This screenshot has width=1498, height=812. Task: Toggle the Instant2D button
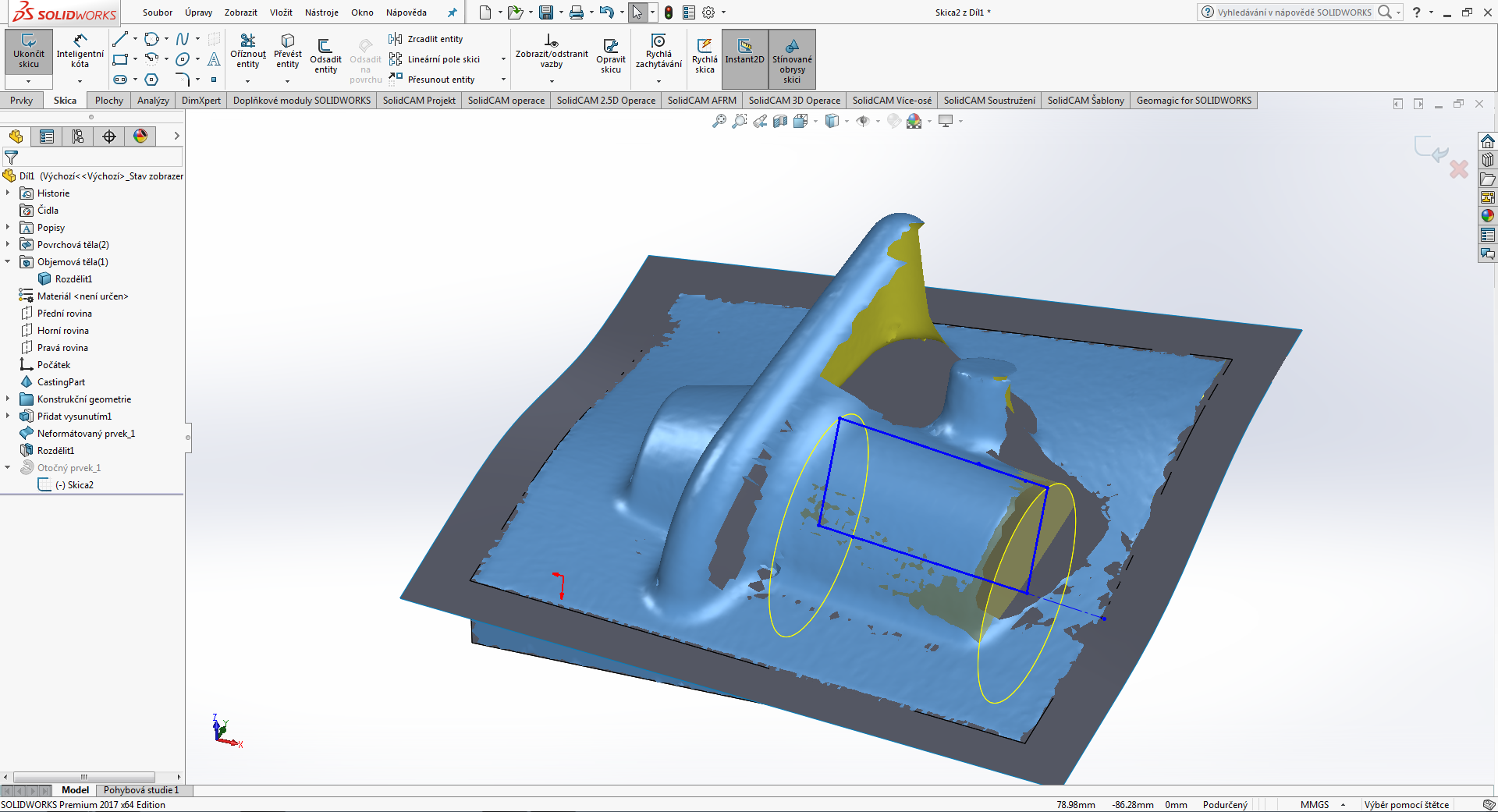744,55
